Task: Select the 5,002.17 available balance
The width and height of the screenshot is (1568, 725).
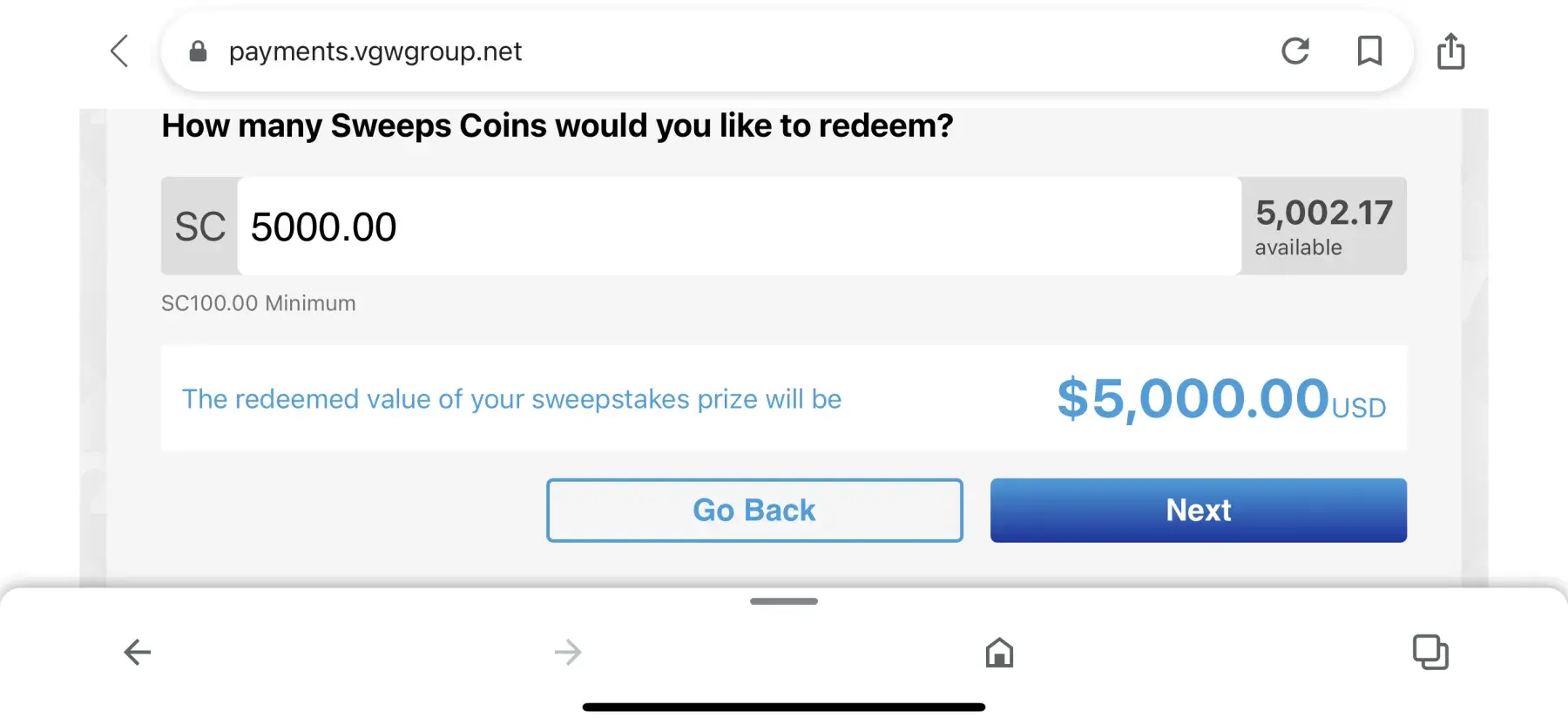Action: tap(1323, 226)
